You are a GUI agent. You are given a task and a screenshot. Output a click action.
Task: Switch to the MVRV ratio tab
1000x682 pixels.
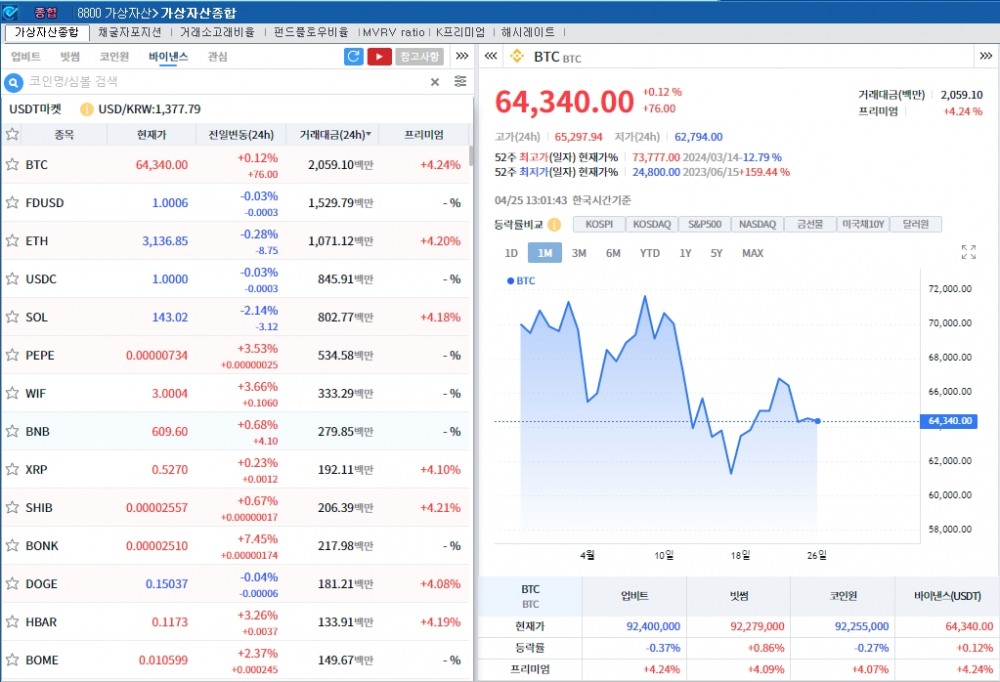point(391,31)
